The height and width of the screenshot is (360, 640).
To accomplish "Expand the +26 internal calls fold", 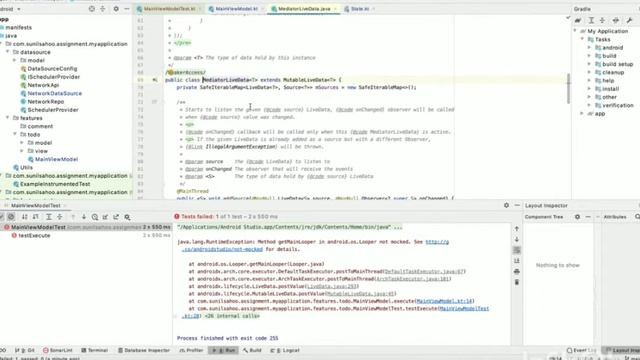I will pyautogui.click(x=232, y=316).
